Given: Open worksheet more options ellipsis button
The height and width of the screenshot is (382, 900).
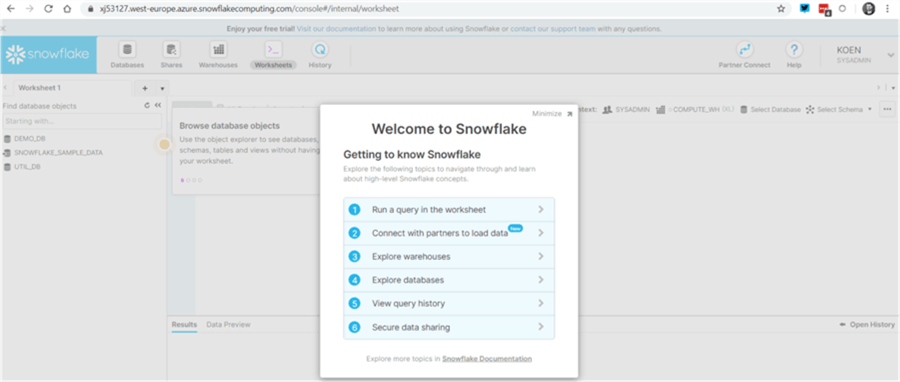Looking at the screenshot, I should [x=887, y=109].
